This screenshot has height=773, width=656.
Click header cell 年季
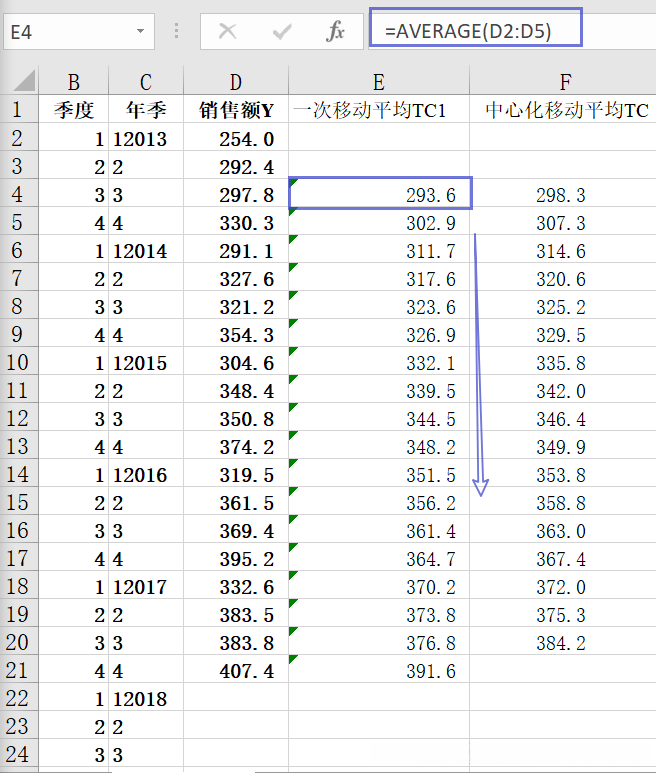[146, 109]
